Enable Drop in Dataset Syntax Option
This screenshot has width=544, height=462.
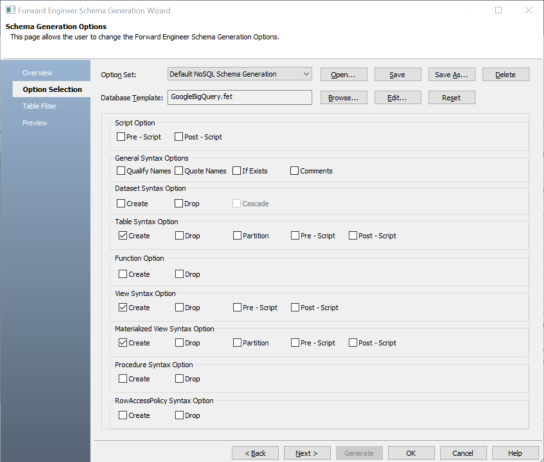click(179, 203)
